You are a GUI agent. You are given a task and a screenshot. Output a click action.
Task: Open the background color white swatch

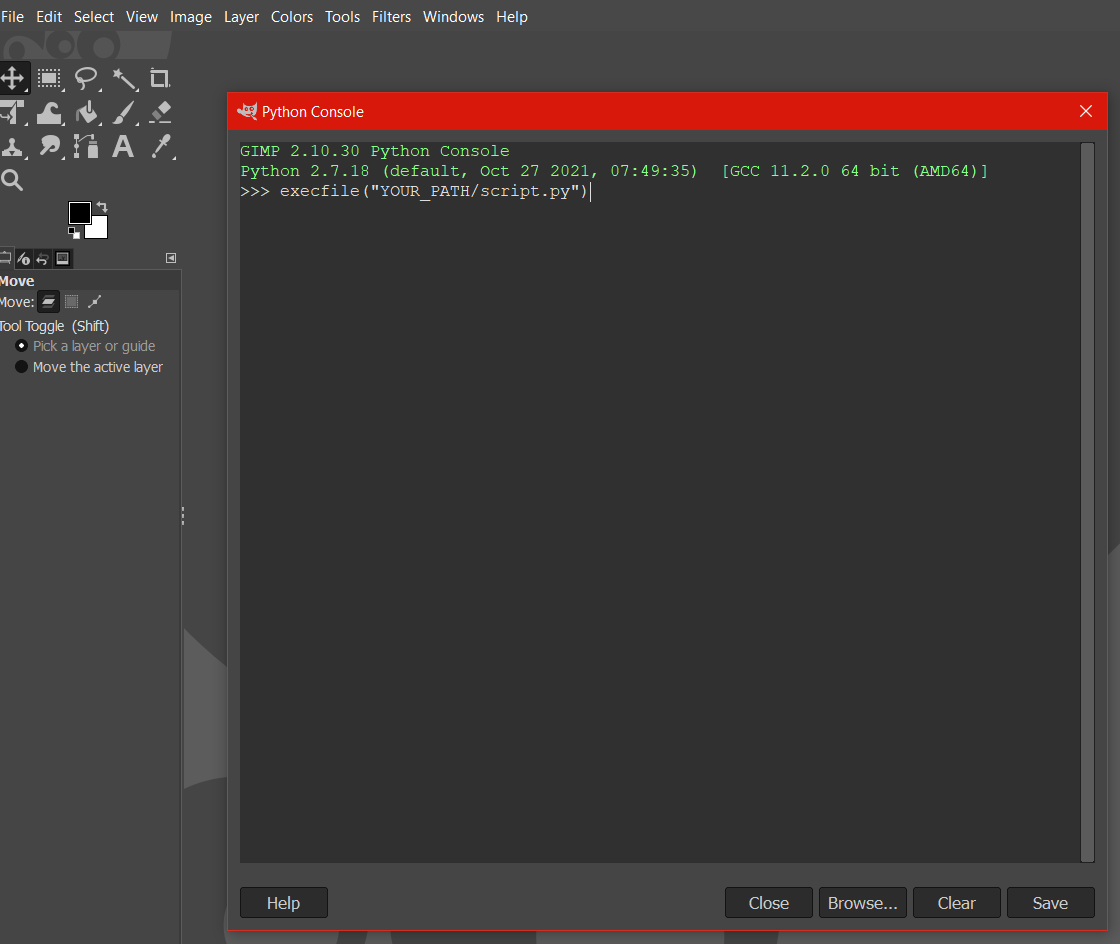click(99, 229)
